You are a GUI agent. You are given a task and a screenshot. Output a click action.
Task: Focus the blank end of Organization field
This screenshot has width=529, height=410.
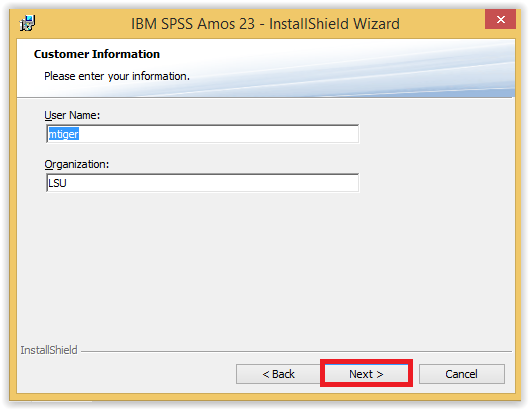click(213, 183)
